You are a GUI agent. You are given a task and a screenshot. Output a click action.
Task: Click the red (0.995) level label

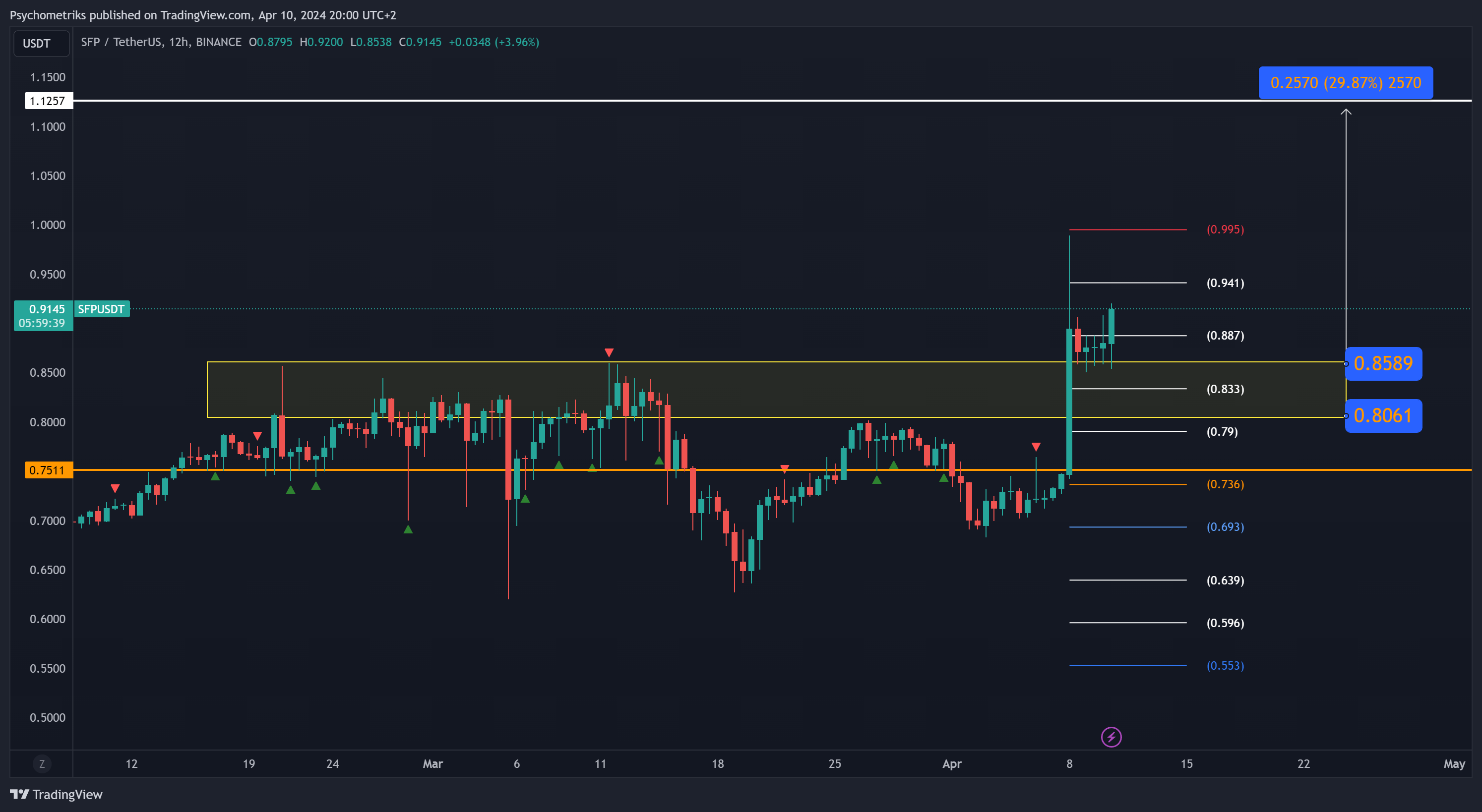[x=1225, y=230]
